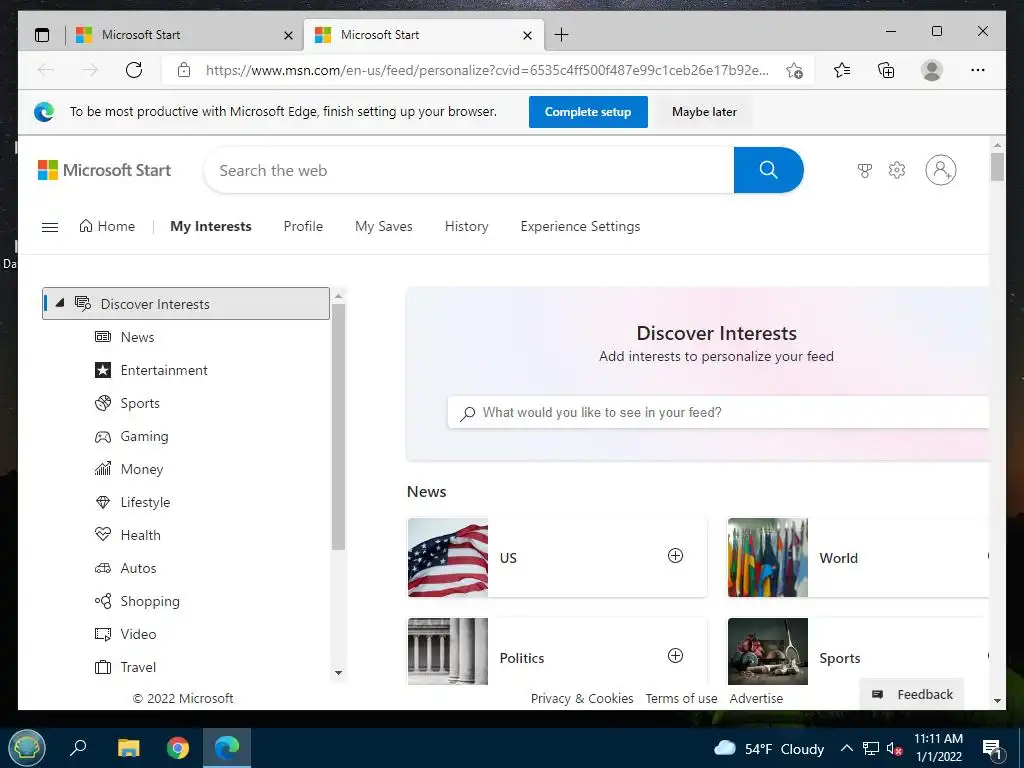Open the Politics card thumbnail
Viewport: 1024px width, 768px height.
point(448,651)
